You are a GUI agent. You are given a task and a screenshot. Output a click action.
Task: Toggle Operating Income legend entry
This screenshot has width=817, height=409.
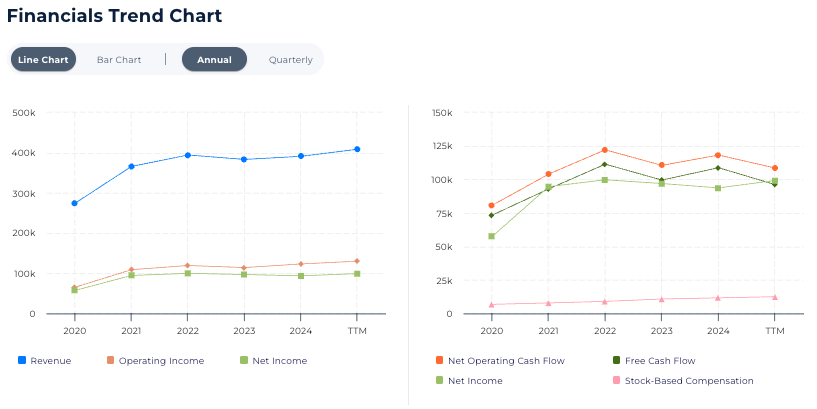click(x=161, y=361)
